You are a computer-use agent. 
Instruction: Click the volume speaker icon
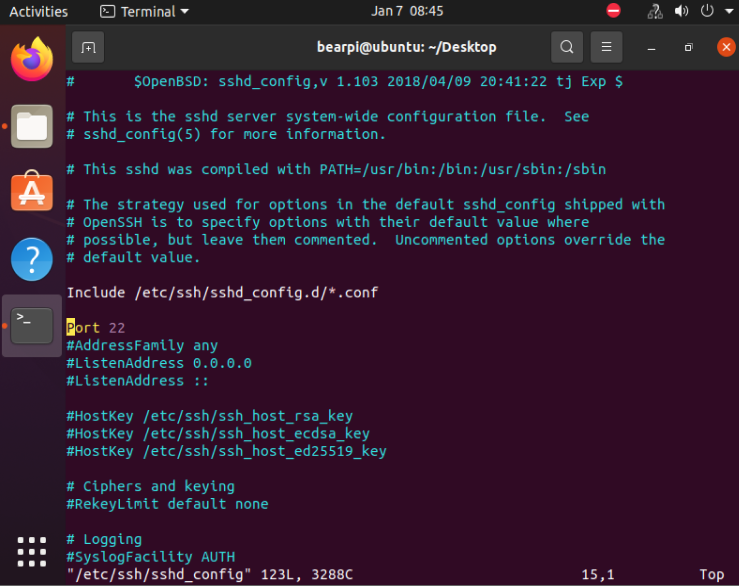[682, 12]
